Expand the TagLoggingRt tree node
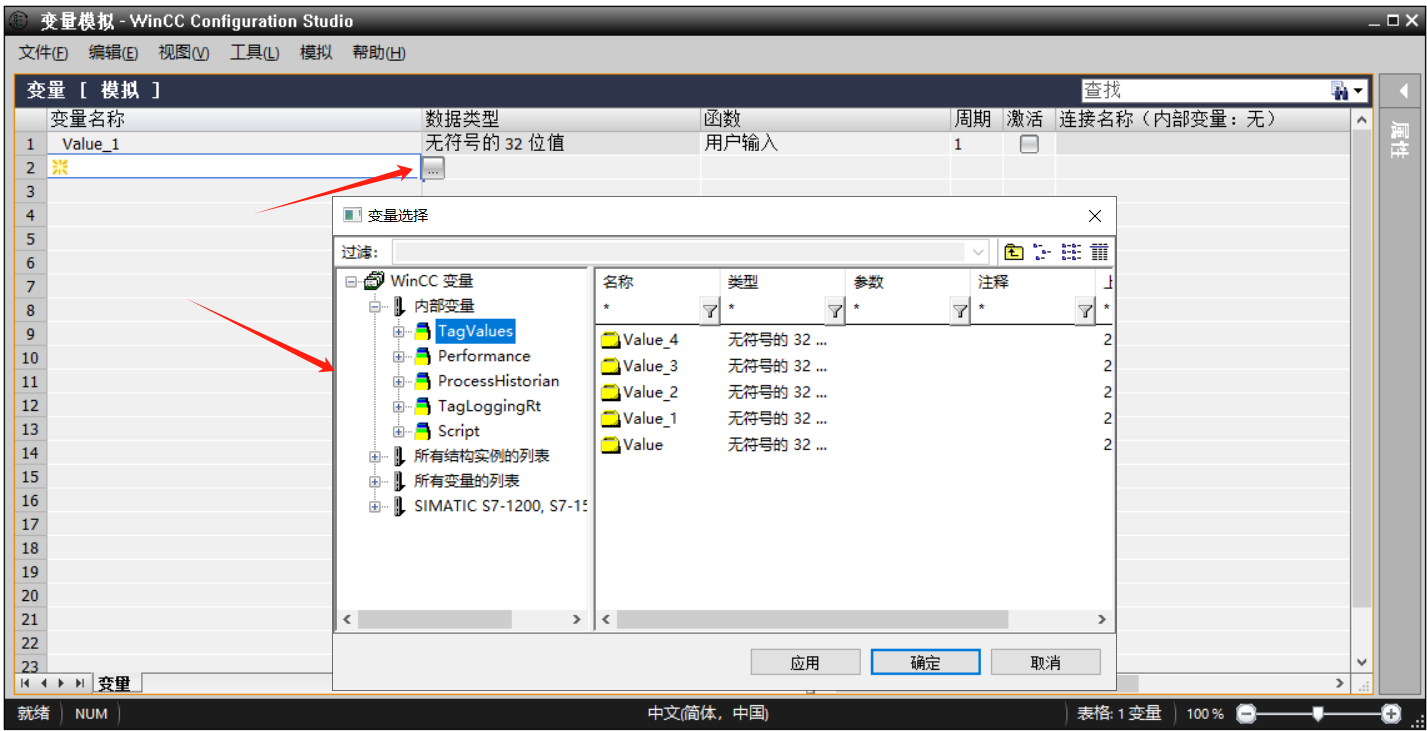1427x731 pixels. [399, 407]
